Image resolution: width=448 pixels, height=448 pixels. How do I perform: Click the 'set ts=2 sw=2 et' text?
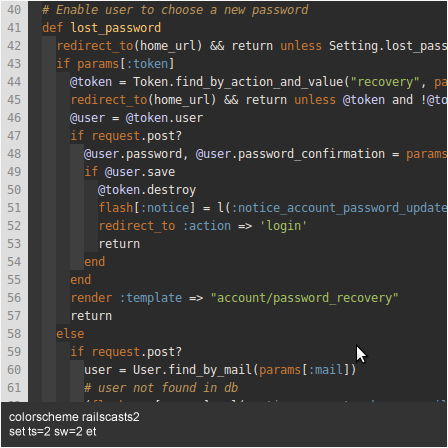click(52, 432)
